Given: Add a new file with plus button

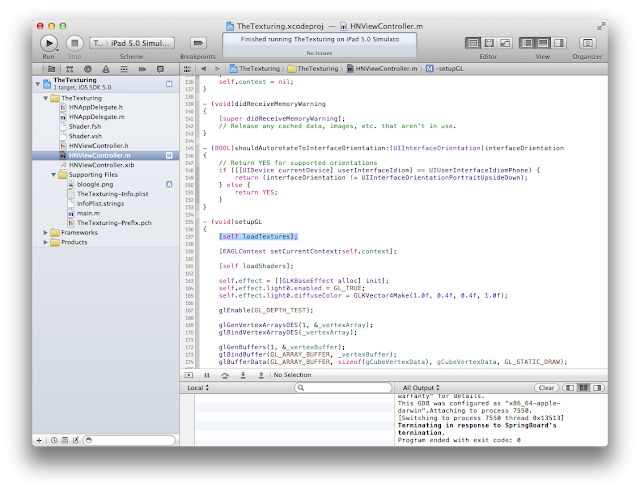Looking at the screenshot, I should tap(39, 440).
